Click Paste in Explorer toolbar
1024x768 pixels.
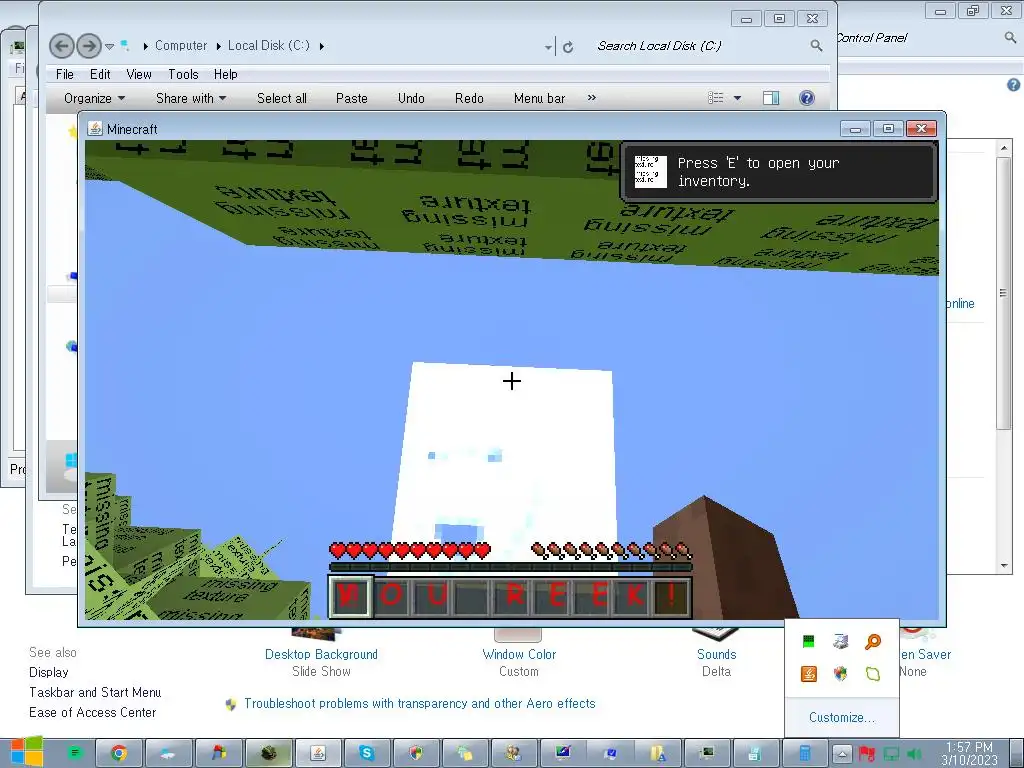(x=351, y=98)
